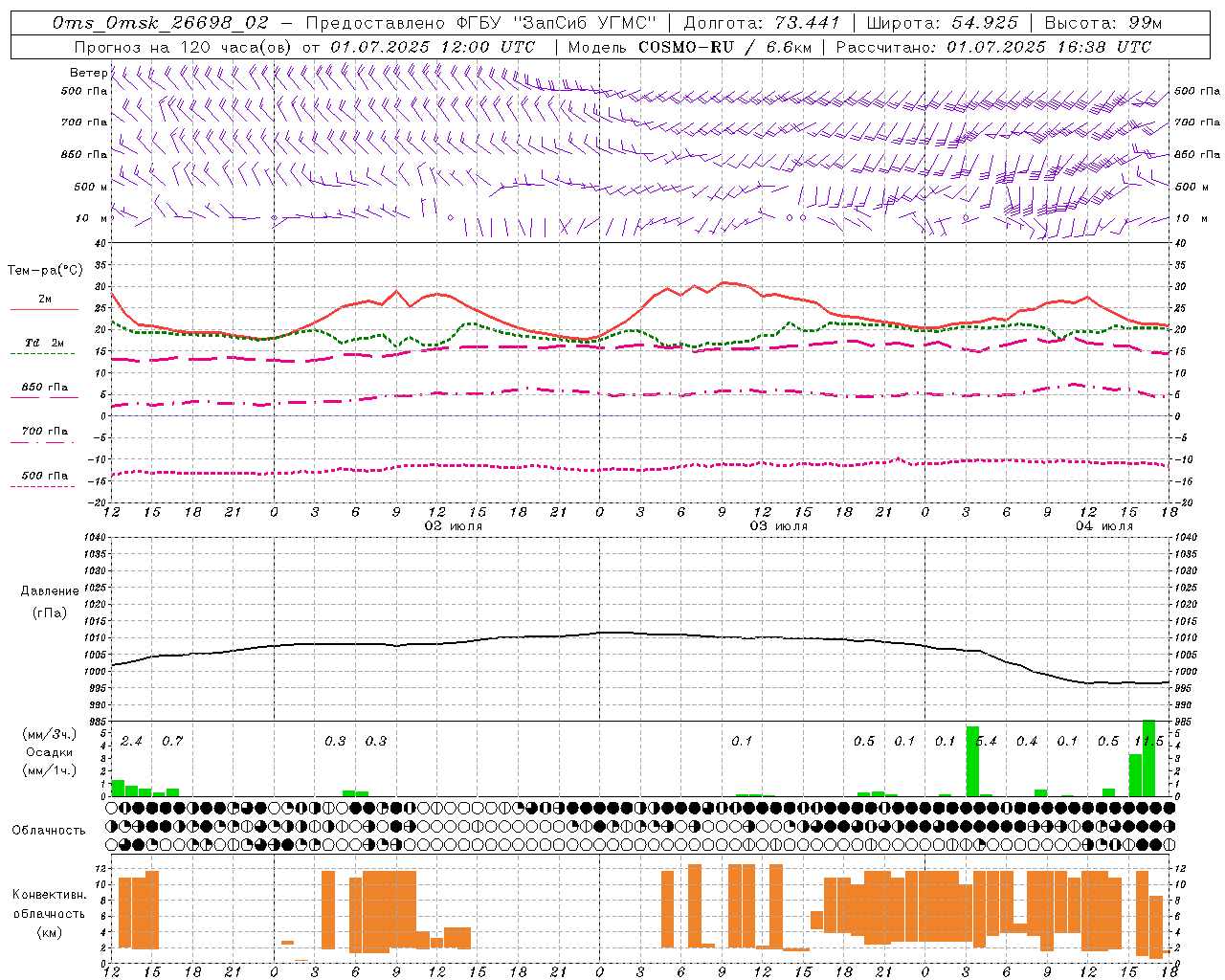This screenshot has height=980, width=1225.
Task: Click the 700 гПа temperature legend entry
Action: pos(45,432)
